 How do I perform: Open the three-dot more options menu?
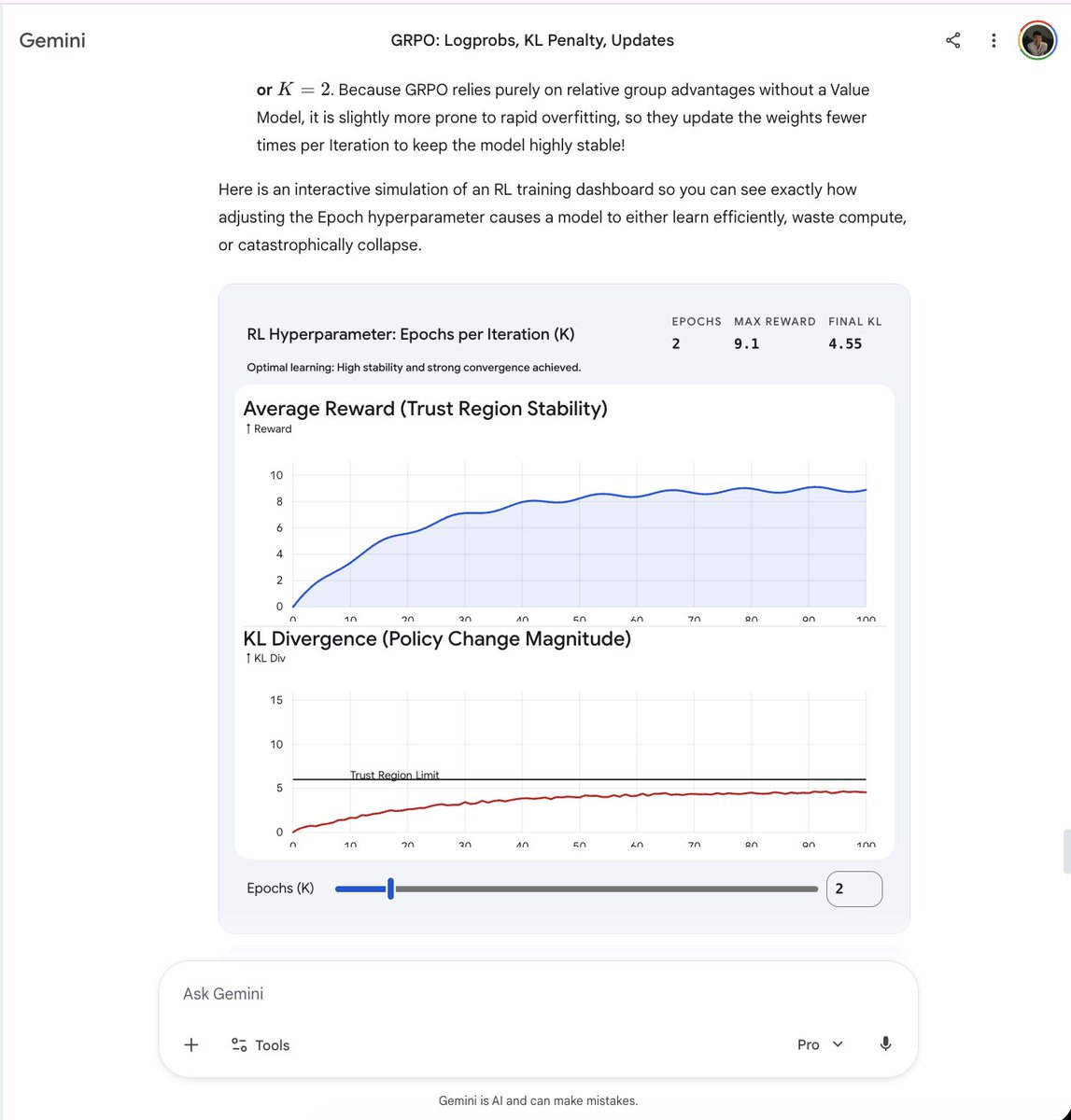(993, 40)
